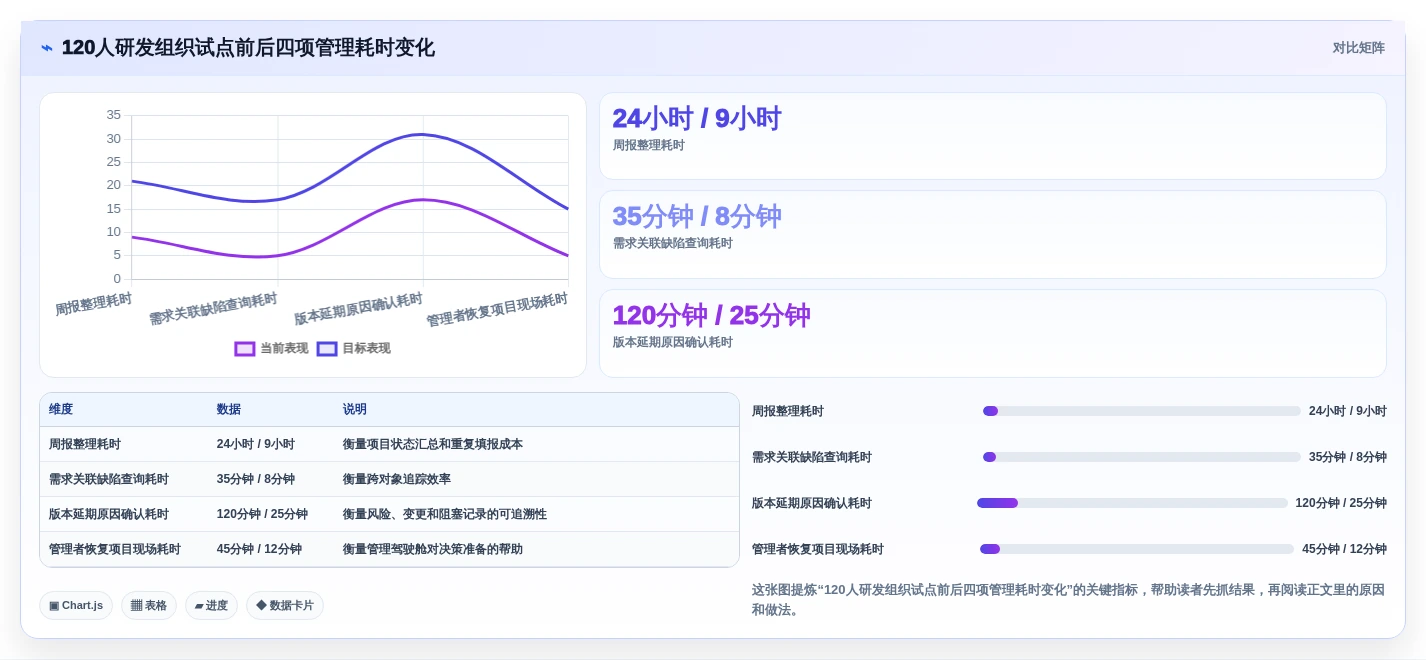
Task: Select the 24小时 / 9小时 card value
Action: (x=696, y=118)
